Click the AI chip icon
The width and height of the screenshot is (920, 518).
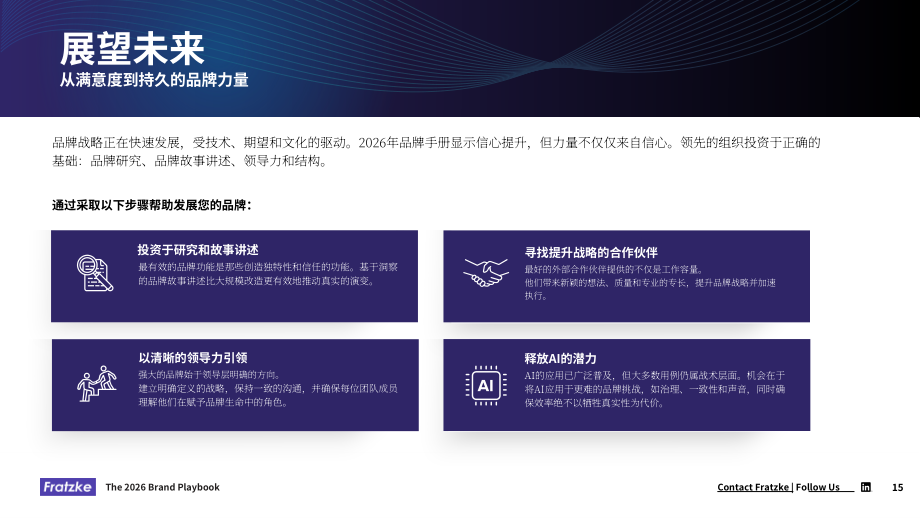click(x=486, y=385)
